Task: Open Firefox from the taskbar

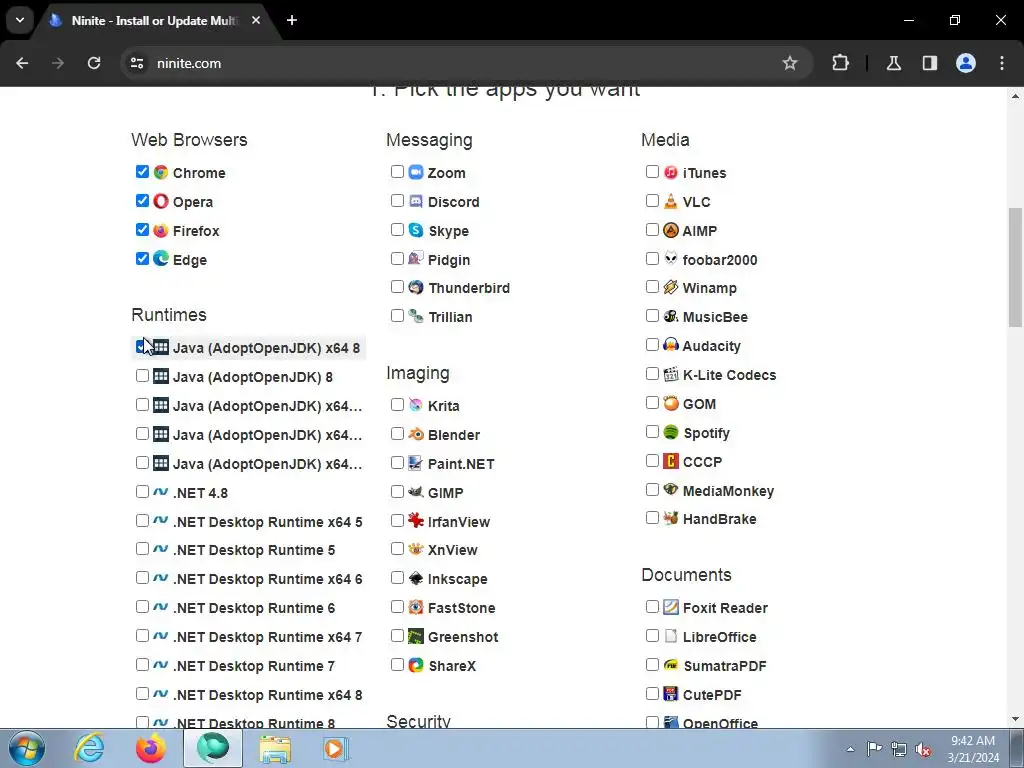Action: pyautogui.click(x=151, y=748)
